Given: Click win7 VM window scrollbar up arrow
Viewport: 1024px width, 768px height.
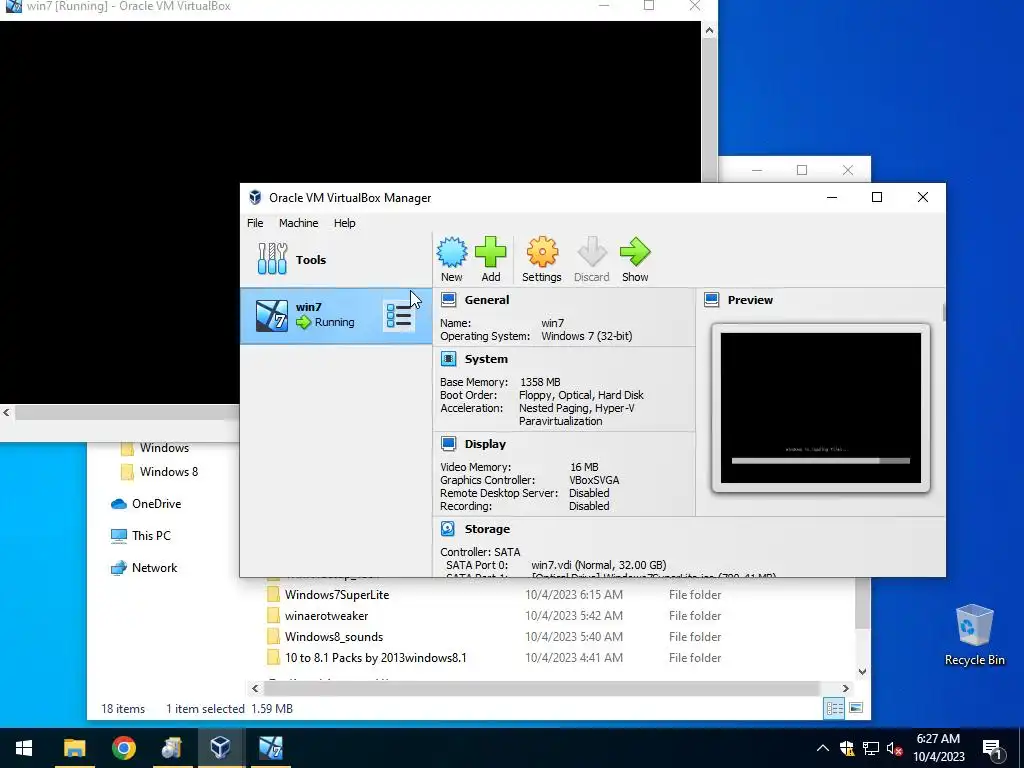Looking at the screenshot, I should point(709,30).
